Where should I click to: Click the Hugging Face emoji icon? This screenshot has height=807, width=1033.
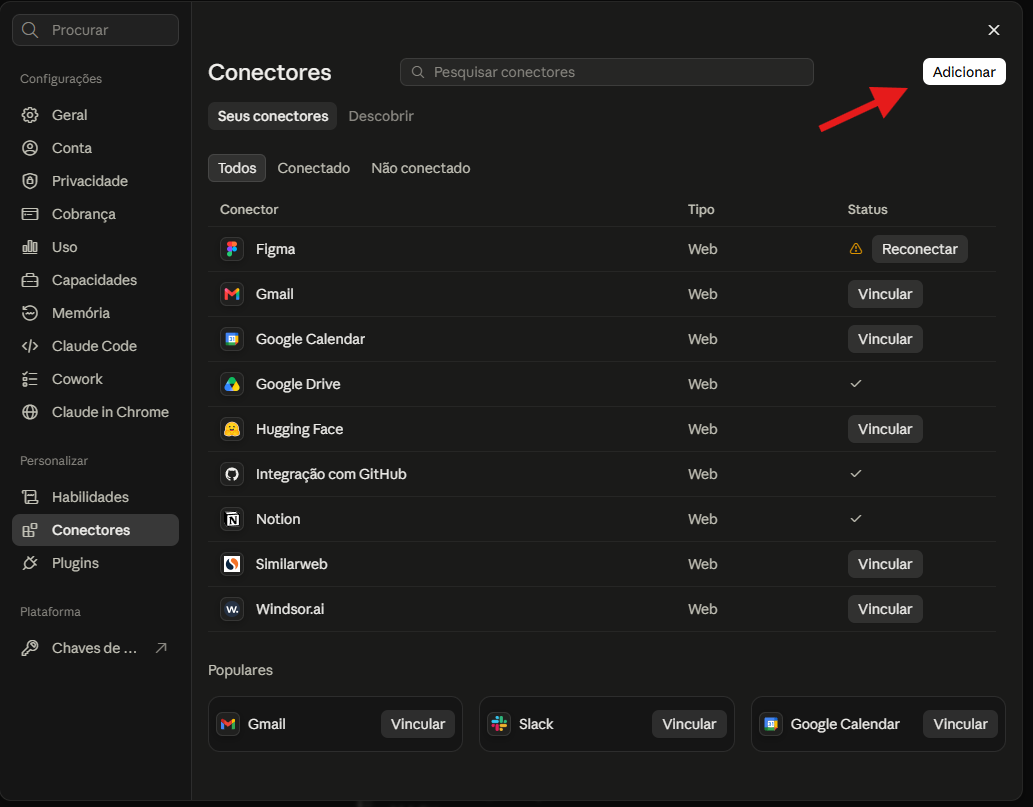(x=232, y=429)
